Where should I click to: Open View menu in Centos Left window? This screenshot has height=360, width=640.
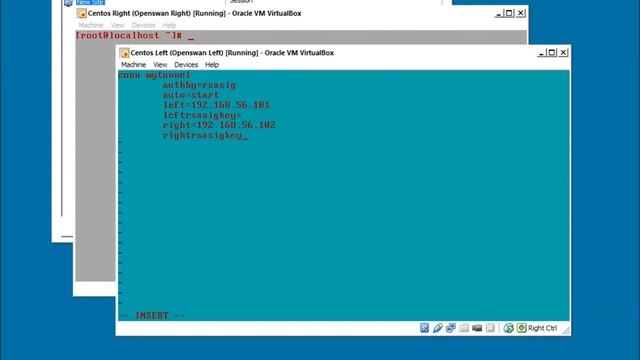pyautogui.click(x=160, y=65)
